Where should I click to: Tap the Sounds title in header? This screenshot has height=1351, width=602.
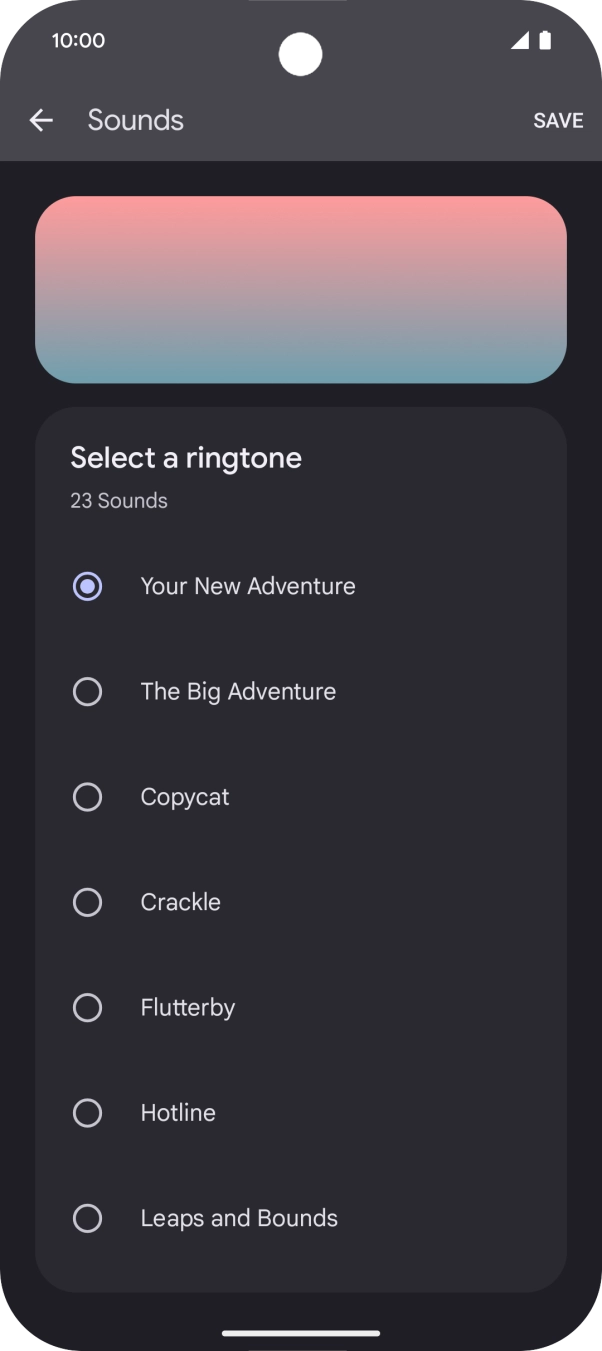tap(135, 120)
